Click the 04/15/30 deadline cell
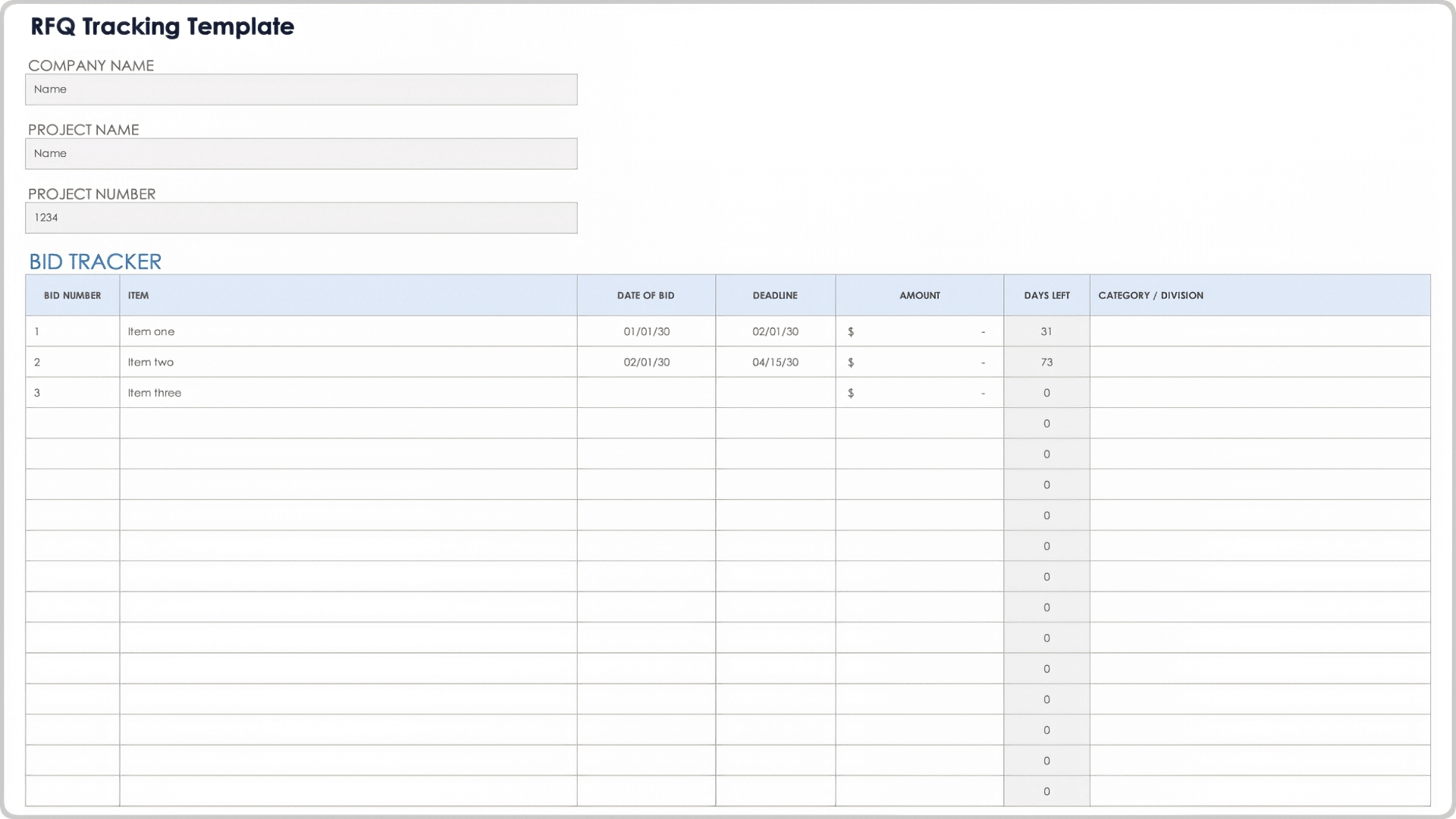The height and width of the screenshot is (819, 1456). [775, 362]
